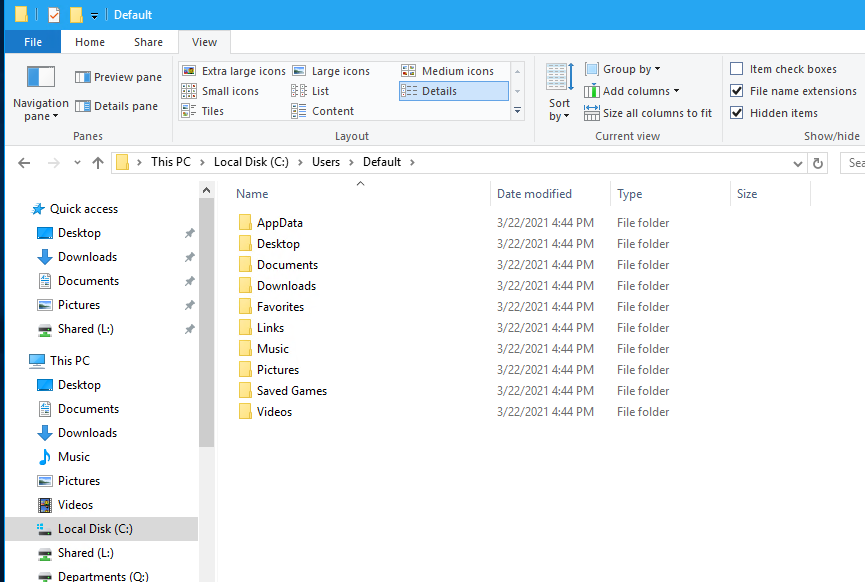Select Extra large icons layout
This screenshot has height=582, width=865.
click(x=234, y=71)
